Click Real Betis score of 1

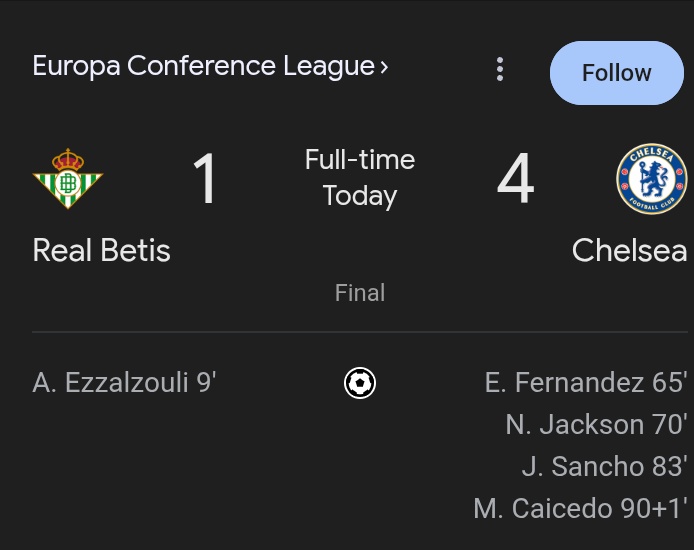(204, 178)
